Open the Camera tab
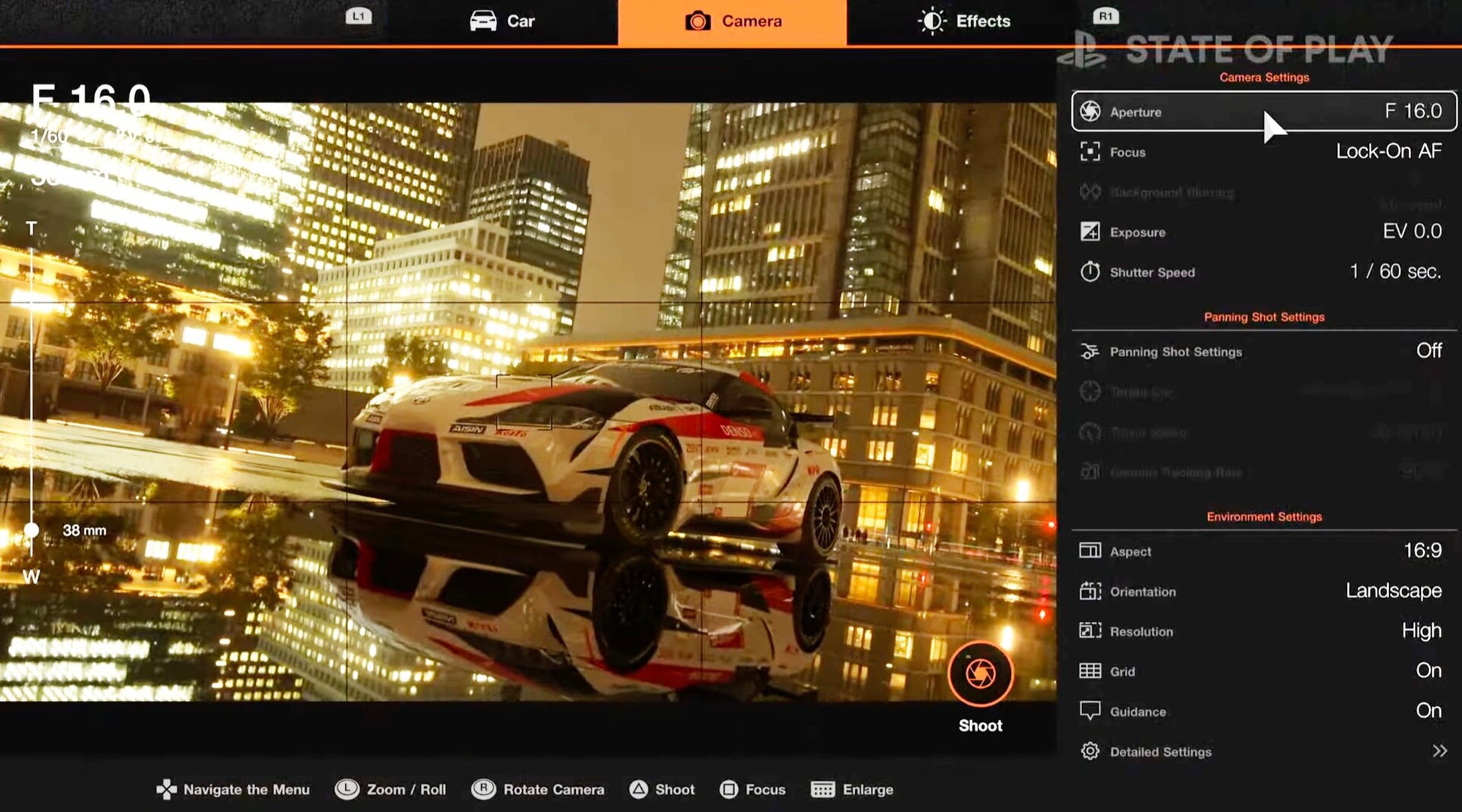Image resolution: width=1462 pixels, height=812 pixels. (733, 21)
